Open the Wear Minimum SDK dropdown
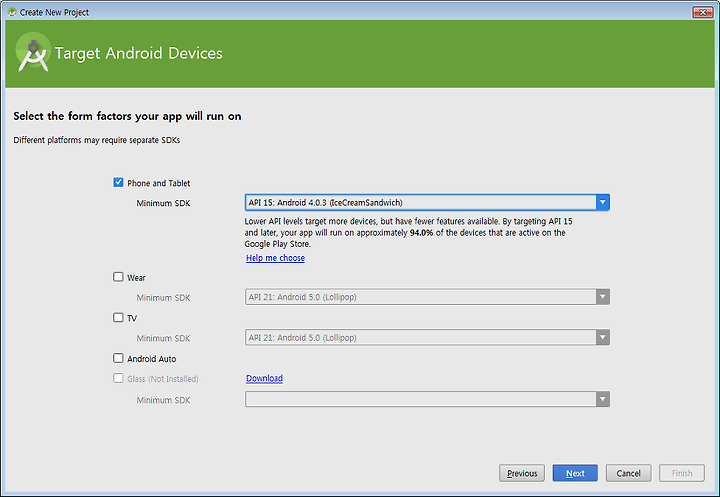The height and width of the screenshot is (497, 720). pos(427,297)
